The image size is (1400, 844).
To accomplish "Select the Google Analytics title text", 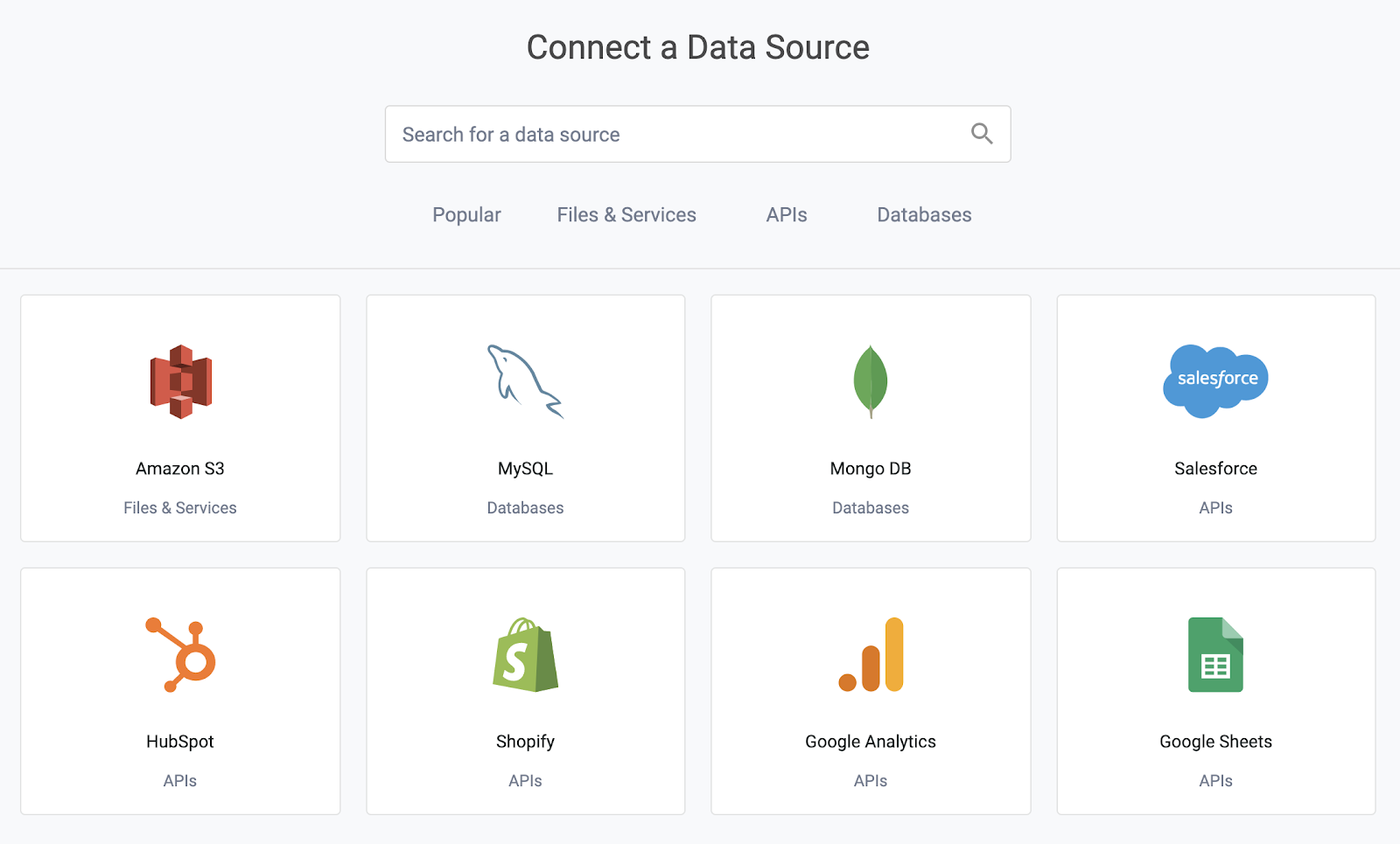I will coord(871,742).
